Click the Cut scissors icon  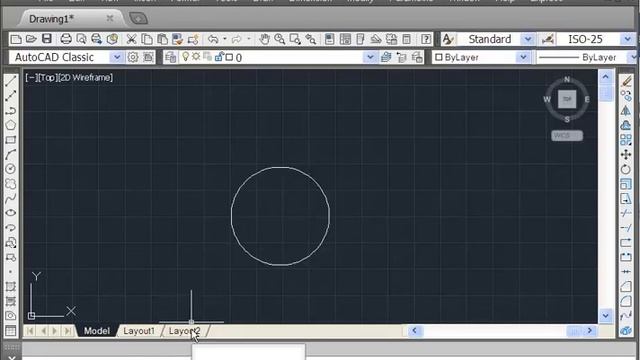131,39
